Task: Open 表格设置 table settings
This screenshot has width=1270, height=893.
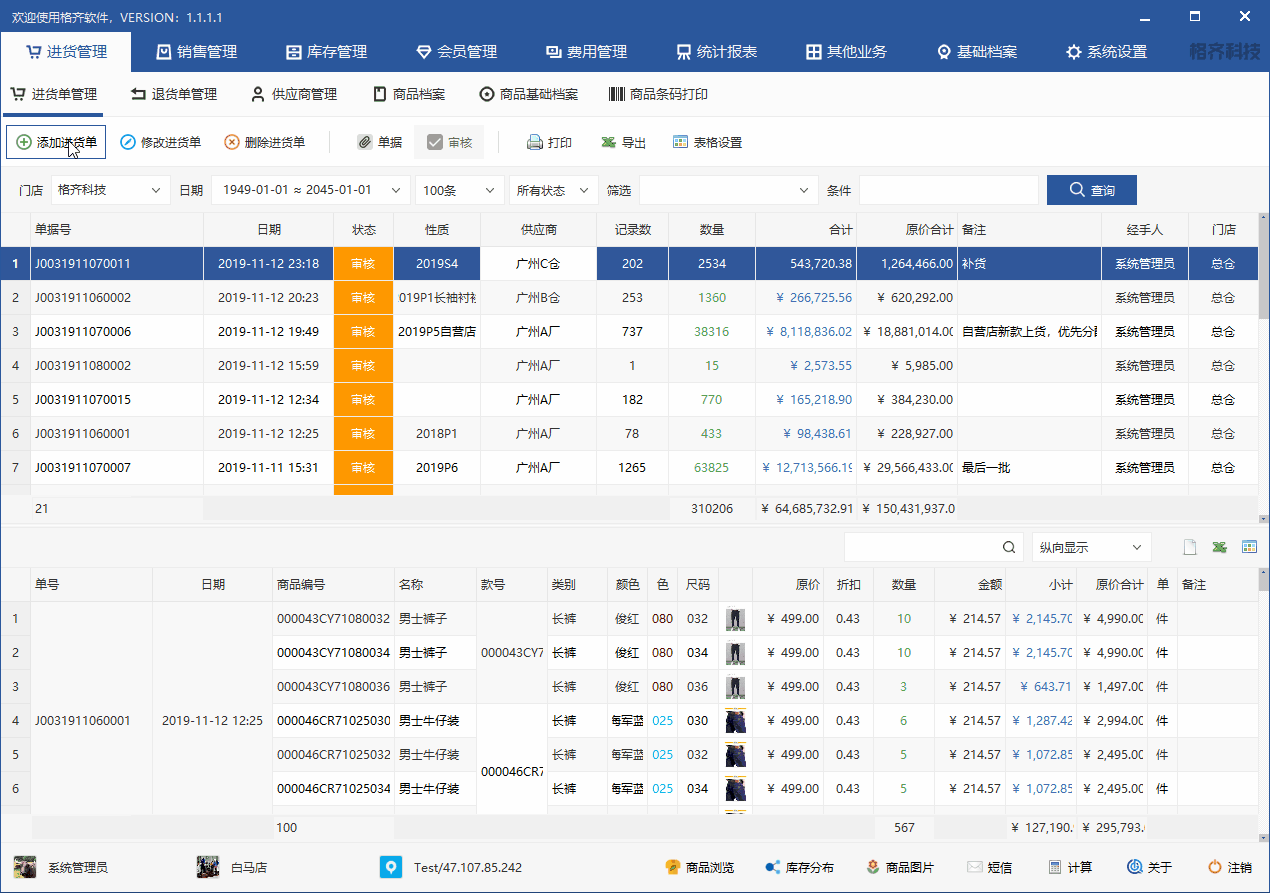Action: (x=681, y=143)
